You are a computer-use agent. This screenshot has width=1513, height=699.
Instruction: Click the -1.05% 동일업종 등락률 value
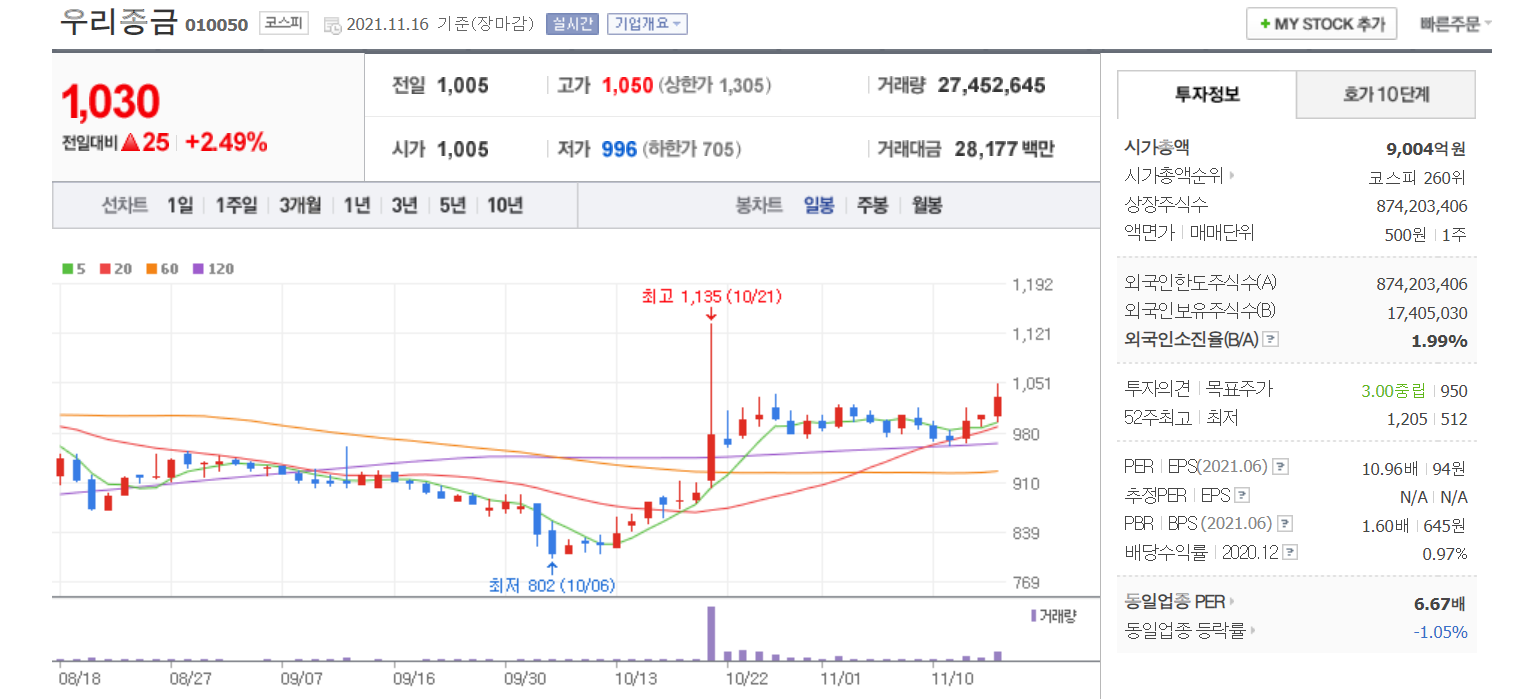click(x=1440, y=632)
